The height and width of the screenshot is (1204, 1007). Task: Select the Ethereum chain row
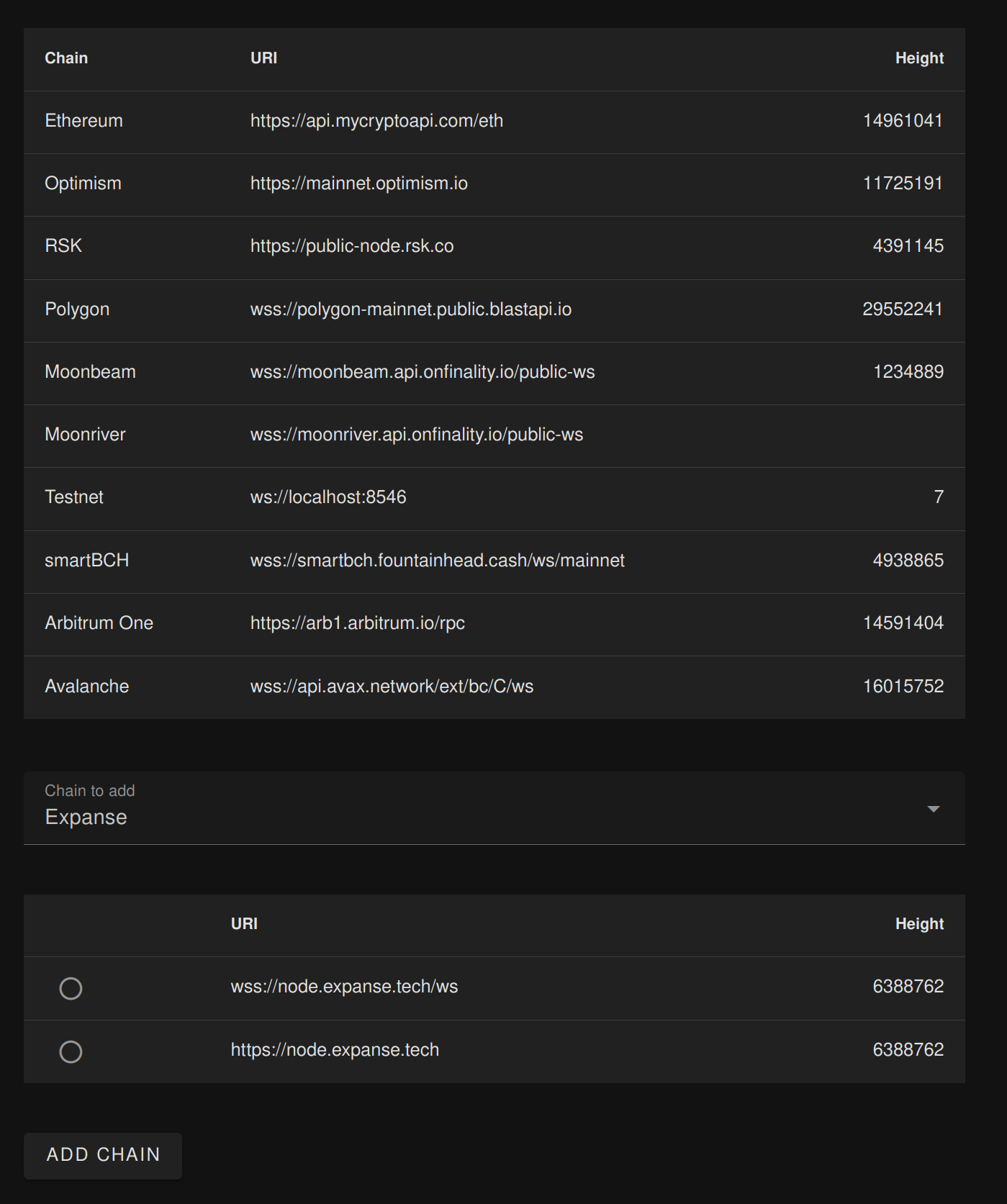pyautogui.click(x=494, y=122)
